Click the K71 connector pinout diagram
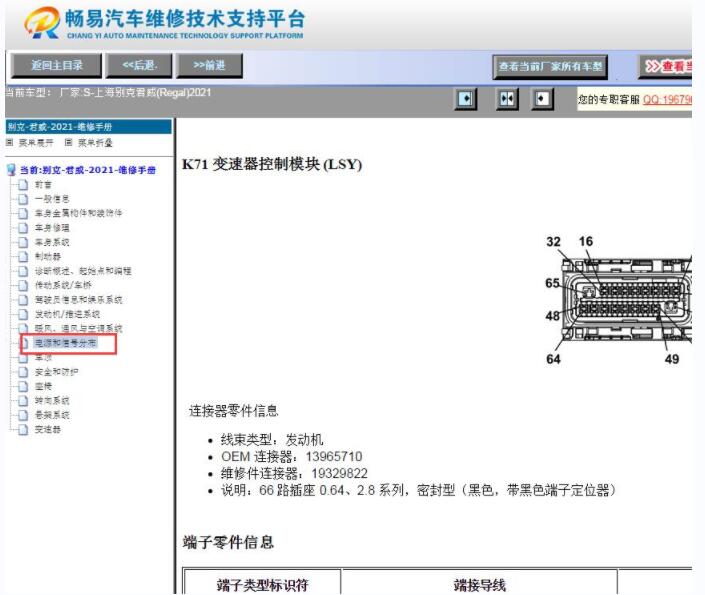Viewport: 705px width, 595px height. coord(618,300)
